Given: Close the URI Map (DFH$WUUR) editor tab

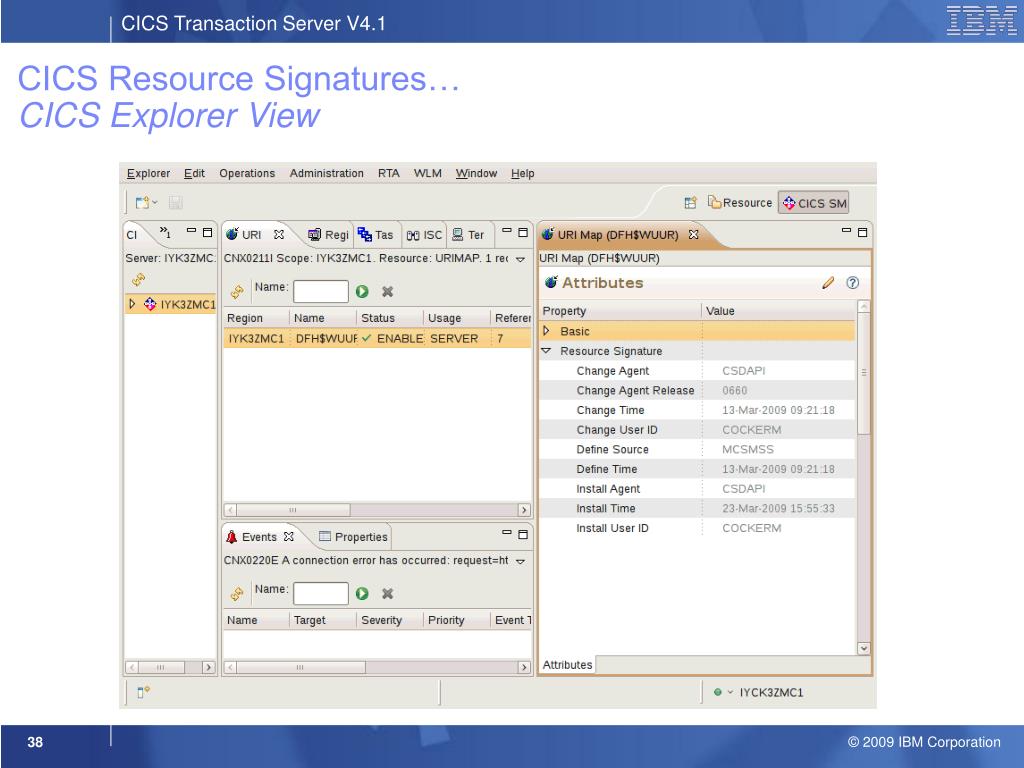Looking at the screenshot, I should (694, 234).
